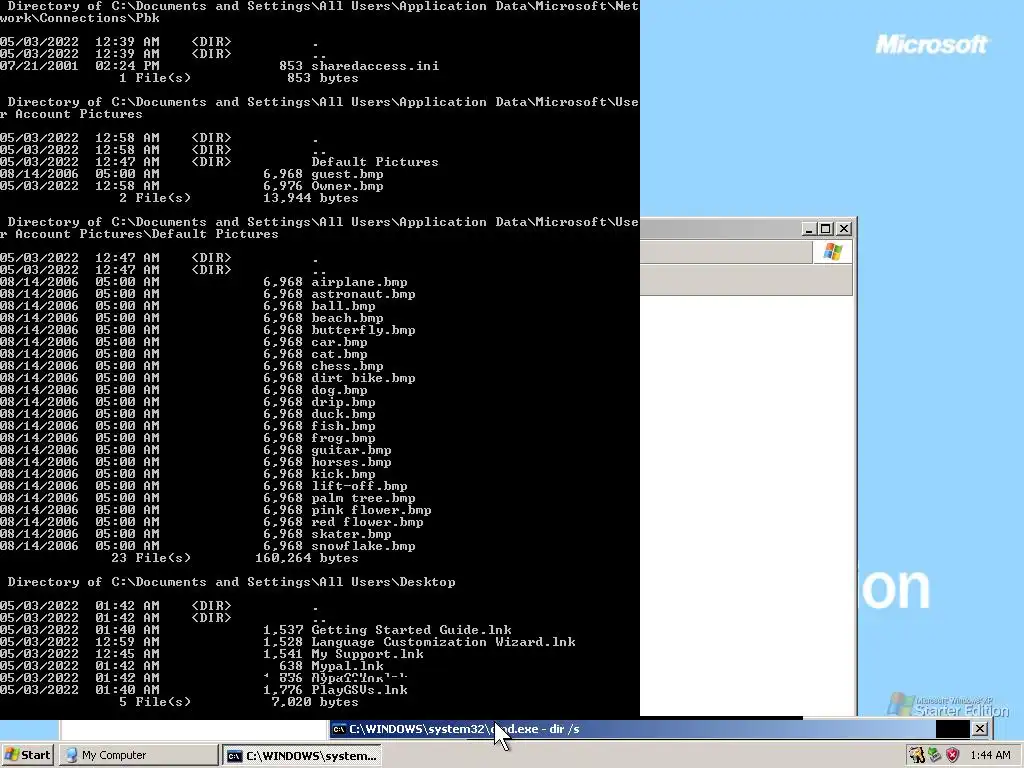Image resolution: width=1024 pixels, height=768 pixels.
Task: Click Language Customization Wizard.lnk entry
Action: point(443,642)
